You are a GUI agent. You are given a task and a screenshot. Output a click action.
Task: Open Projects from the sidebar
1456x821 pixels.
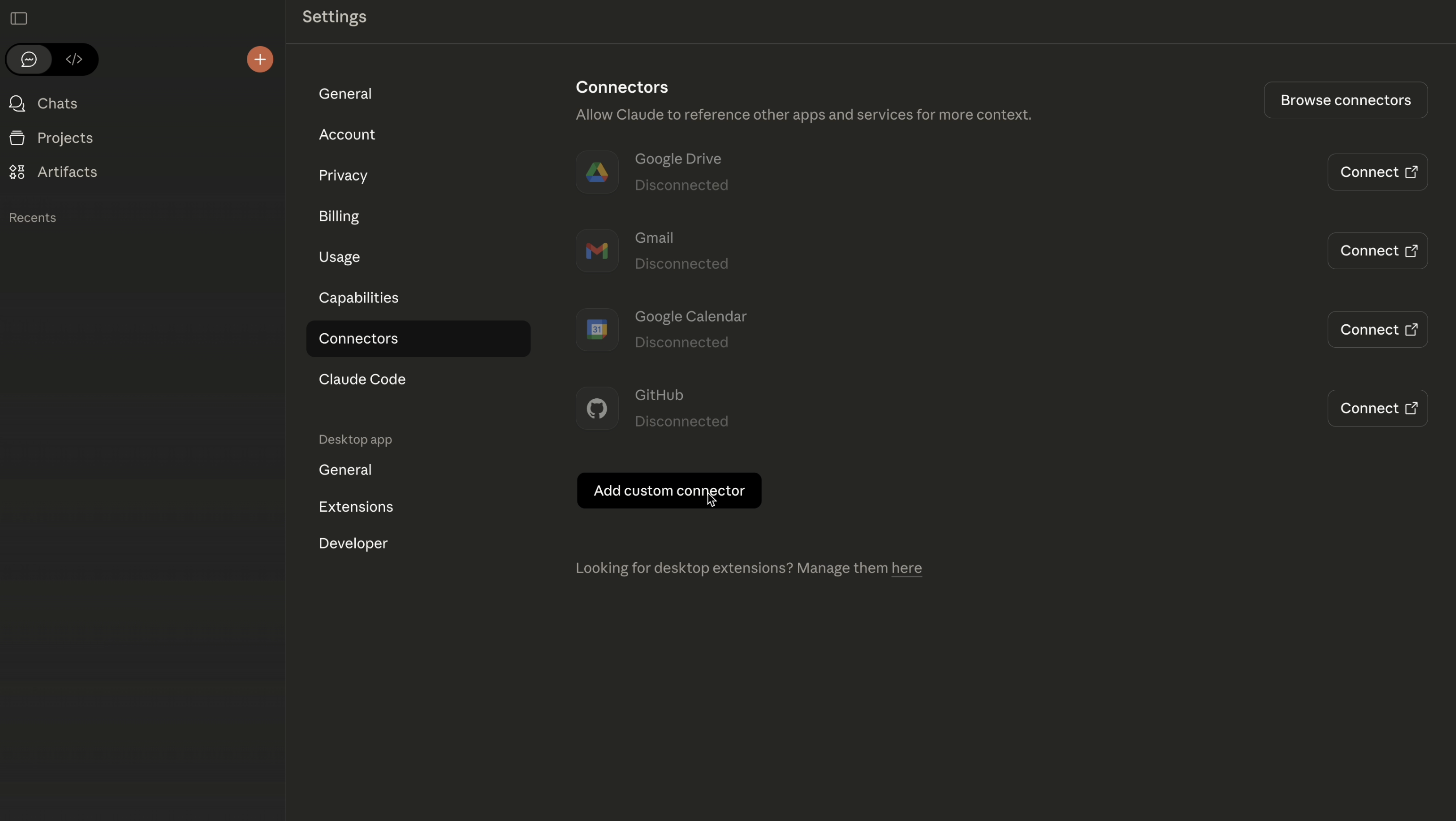(x=65, y=138)
